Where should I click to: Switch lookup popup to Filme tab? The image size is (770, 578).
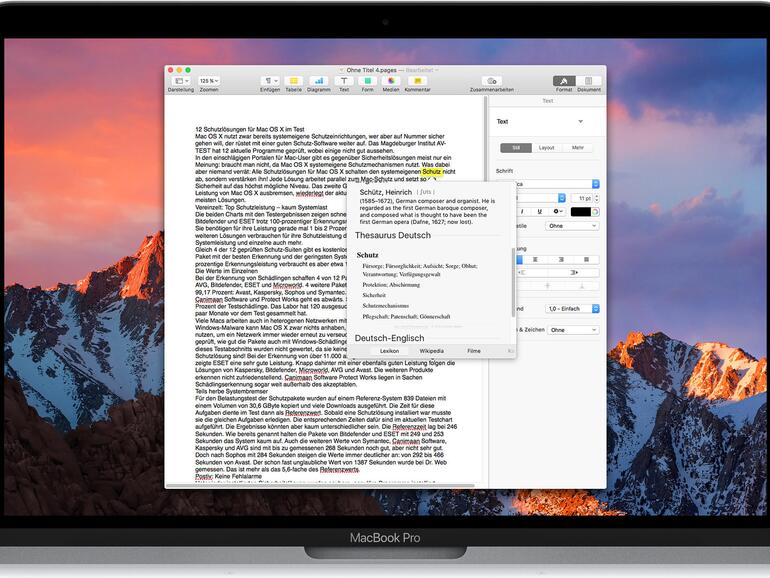[474, 351]
